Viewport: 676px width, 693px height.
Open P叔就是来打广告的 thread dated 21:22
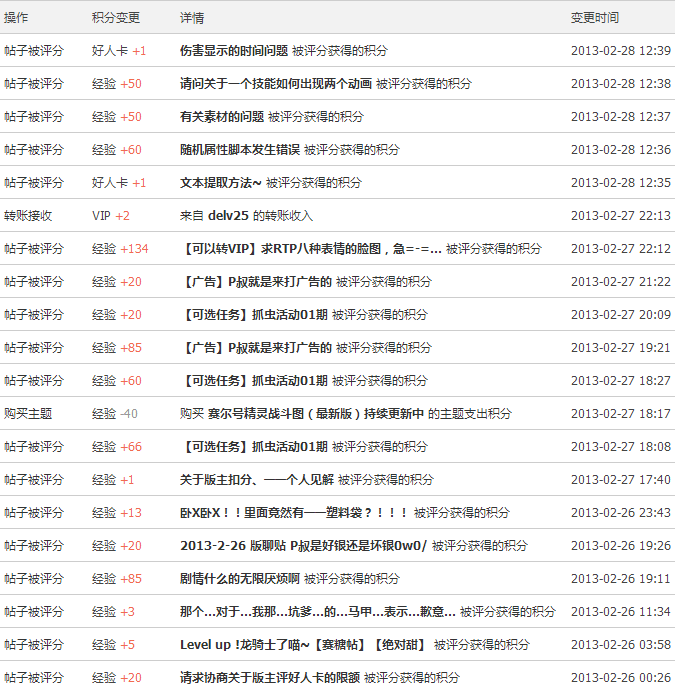click(x=256, y=282)
